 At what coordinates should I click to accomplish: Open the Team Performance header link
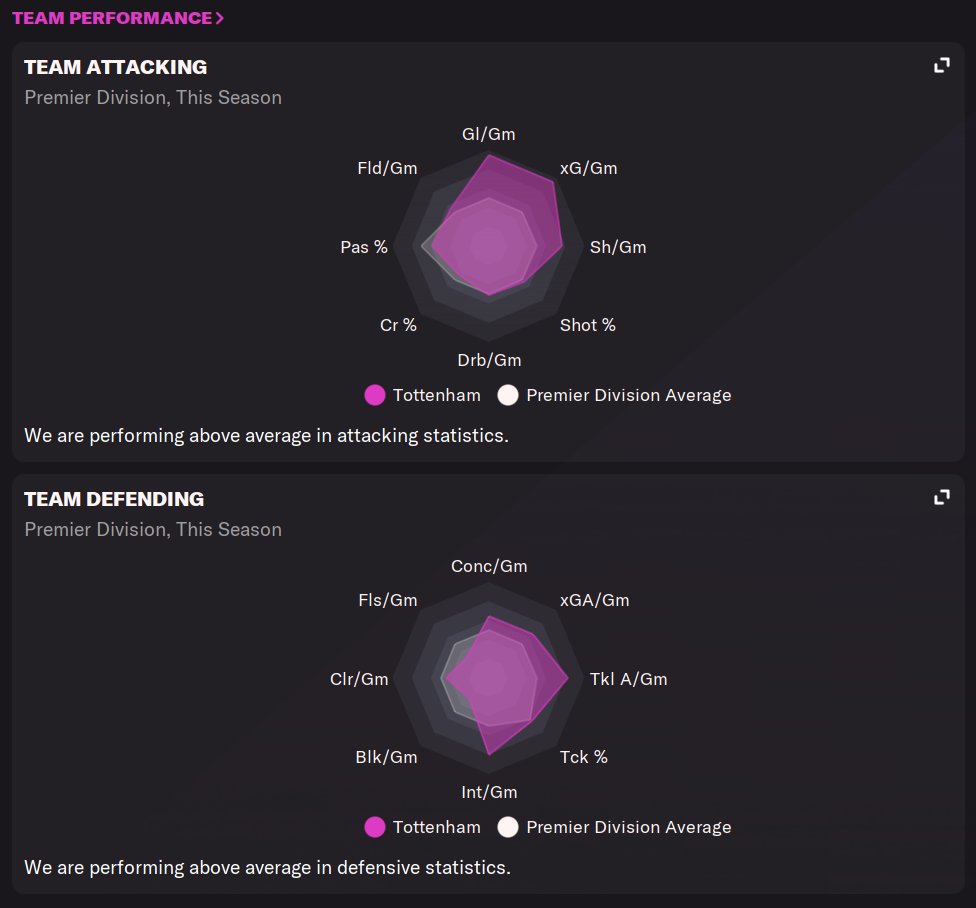(112, 18)
